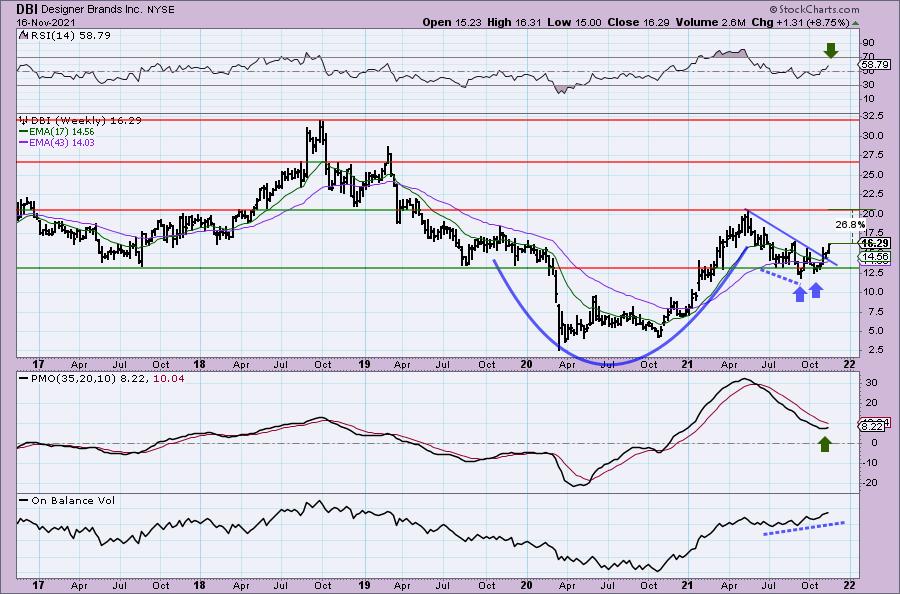The width and height of the screenshot is (900, 594).
Task: Click the 27.5 price axis label
Action: [x=873, y=155]
